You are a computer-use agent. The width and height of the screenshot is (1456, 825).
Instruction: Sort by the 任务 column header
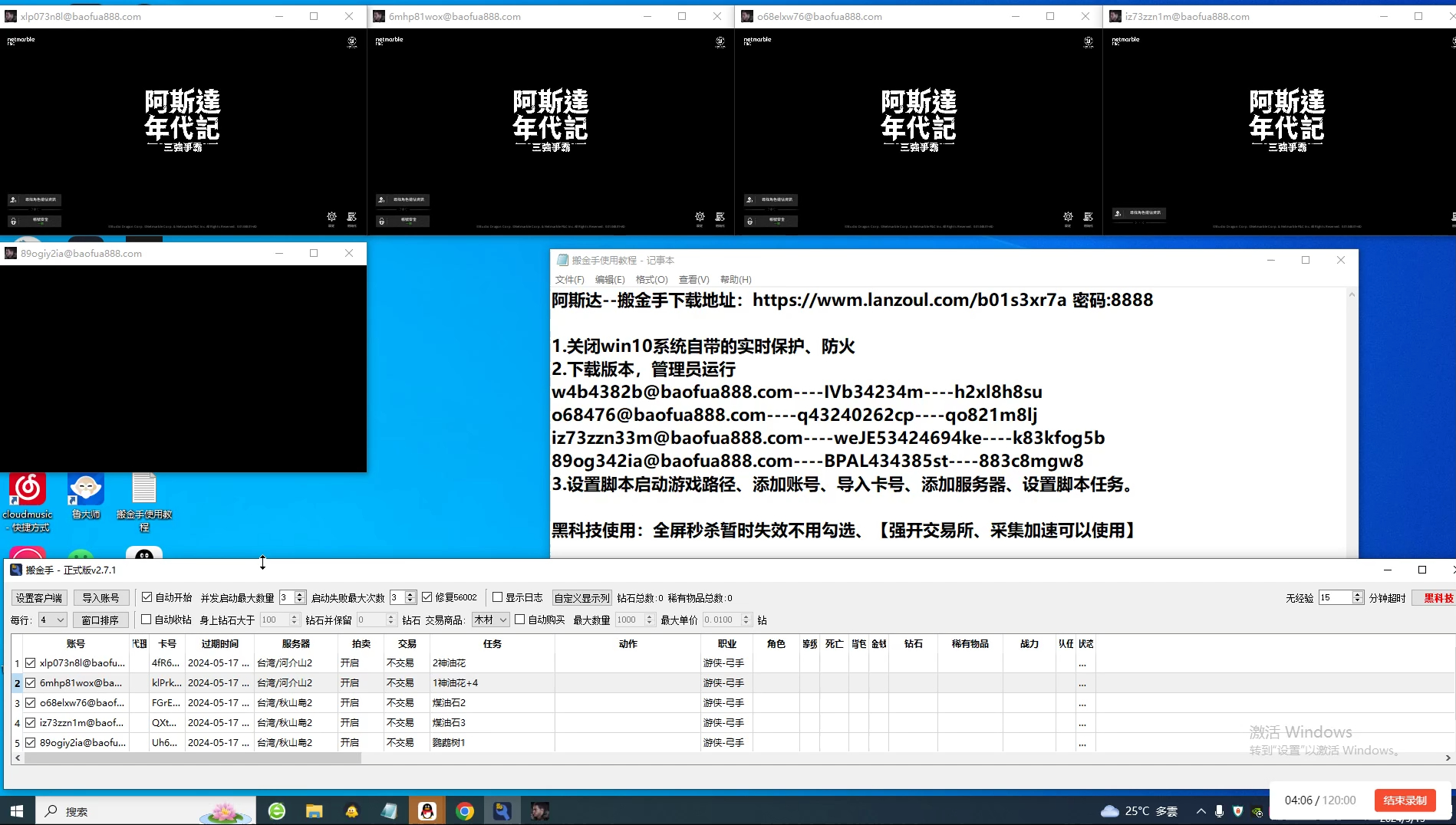coord(492,644)
